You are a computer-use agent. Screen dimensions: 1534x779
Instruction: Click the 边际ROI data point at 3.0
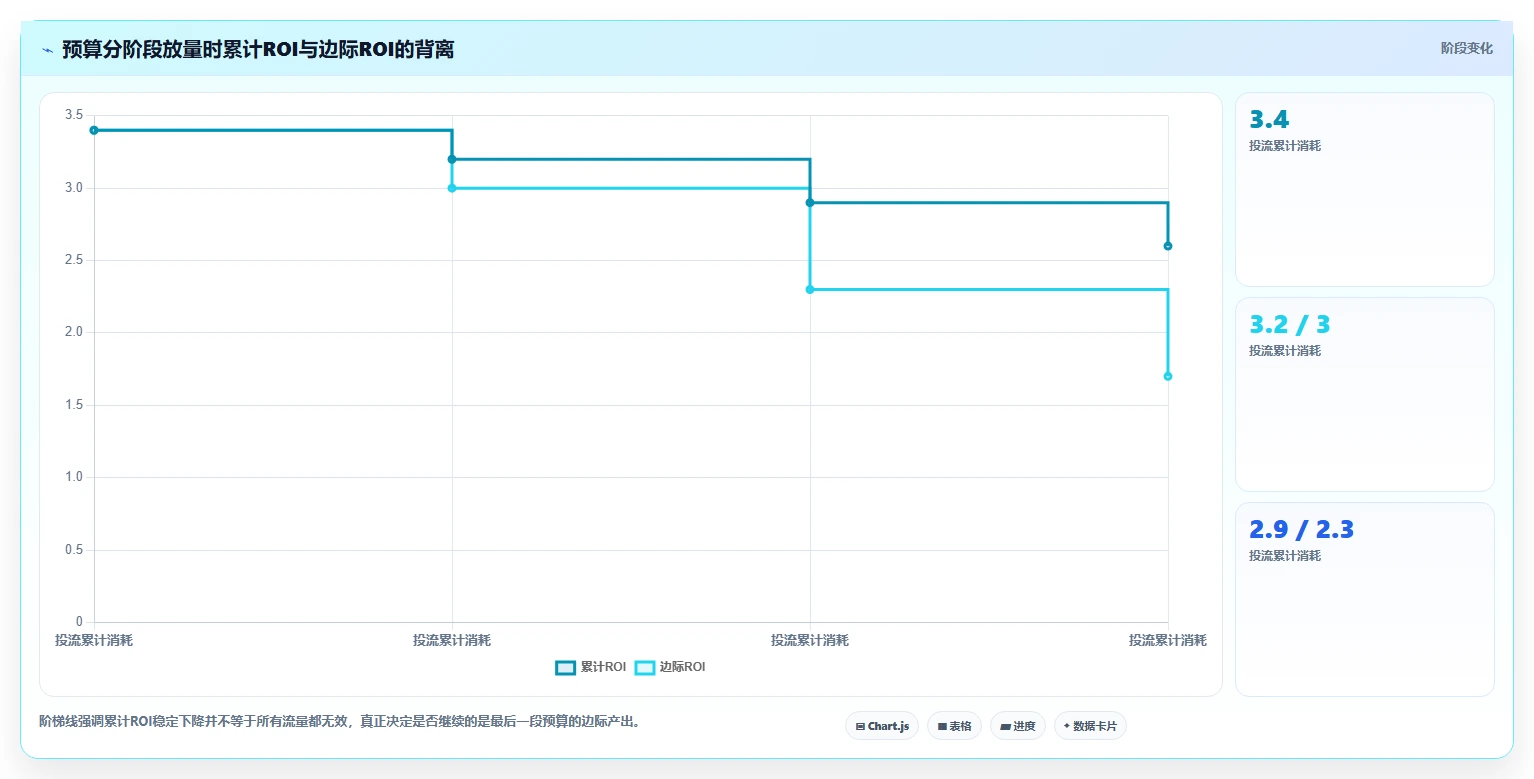click(x=452, y=188)
